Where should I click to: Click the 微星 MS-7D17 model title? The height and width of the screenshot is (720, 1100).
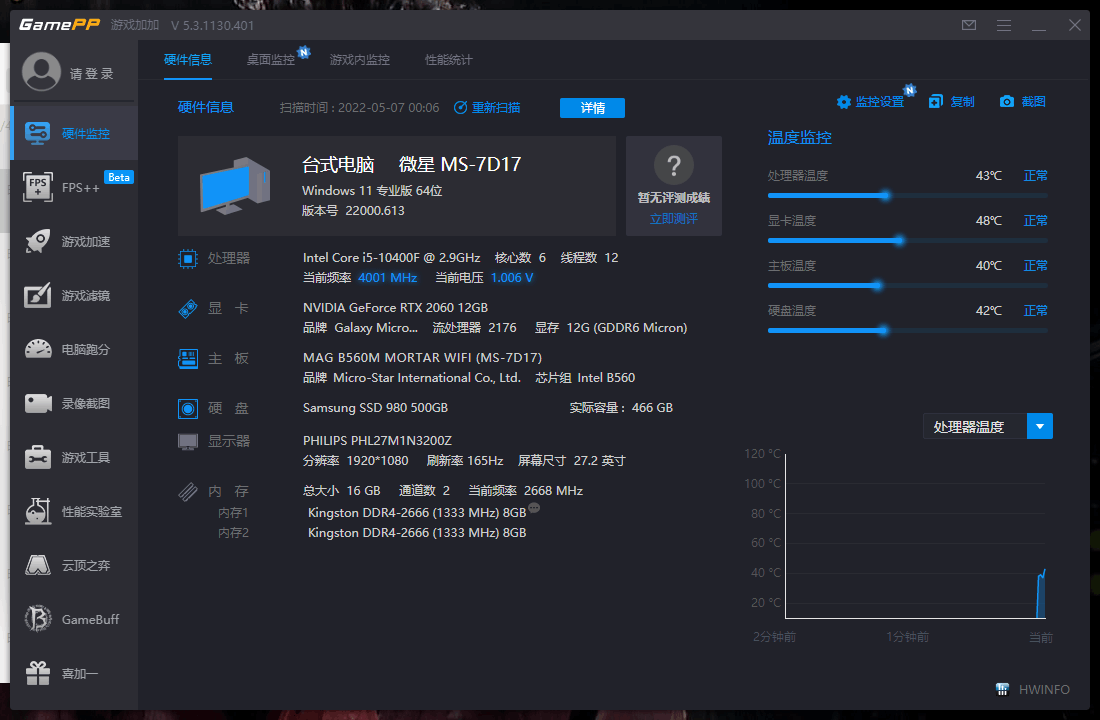tap(460, 165)
